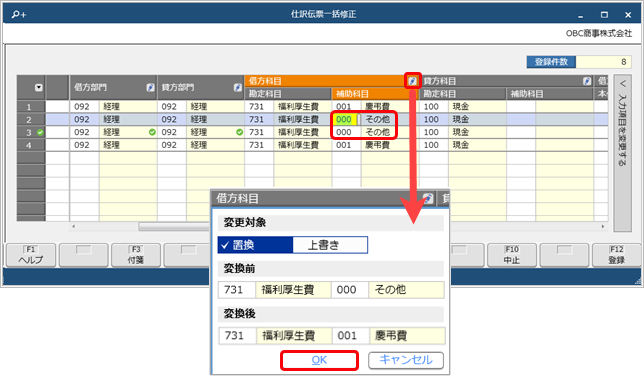Click the 補助科目 orange sub-header

375,94
